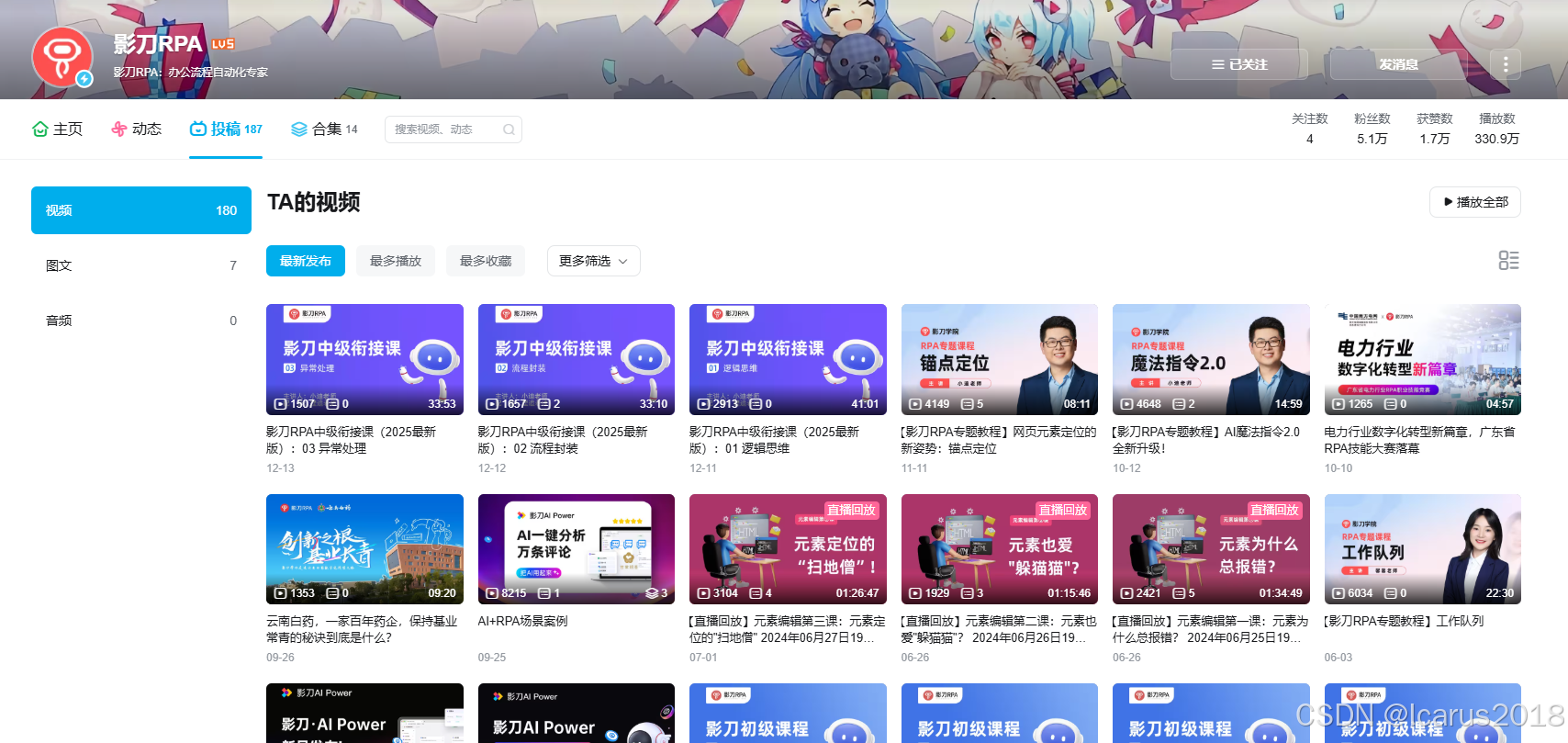1568x743 pixels.
Task: Click the 搜索视频、动态 search field
Action: [454, 129]
